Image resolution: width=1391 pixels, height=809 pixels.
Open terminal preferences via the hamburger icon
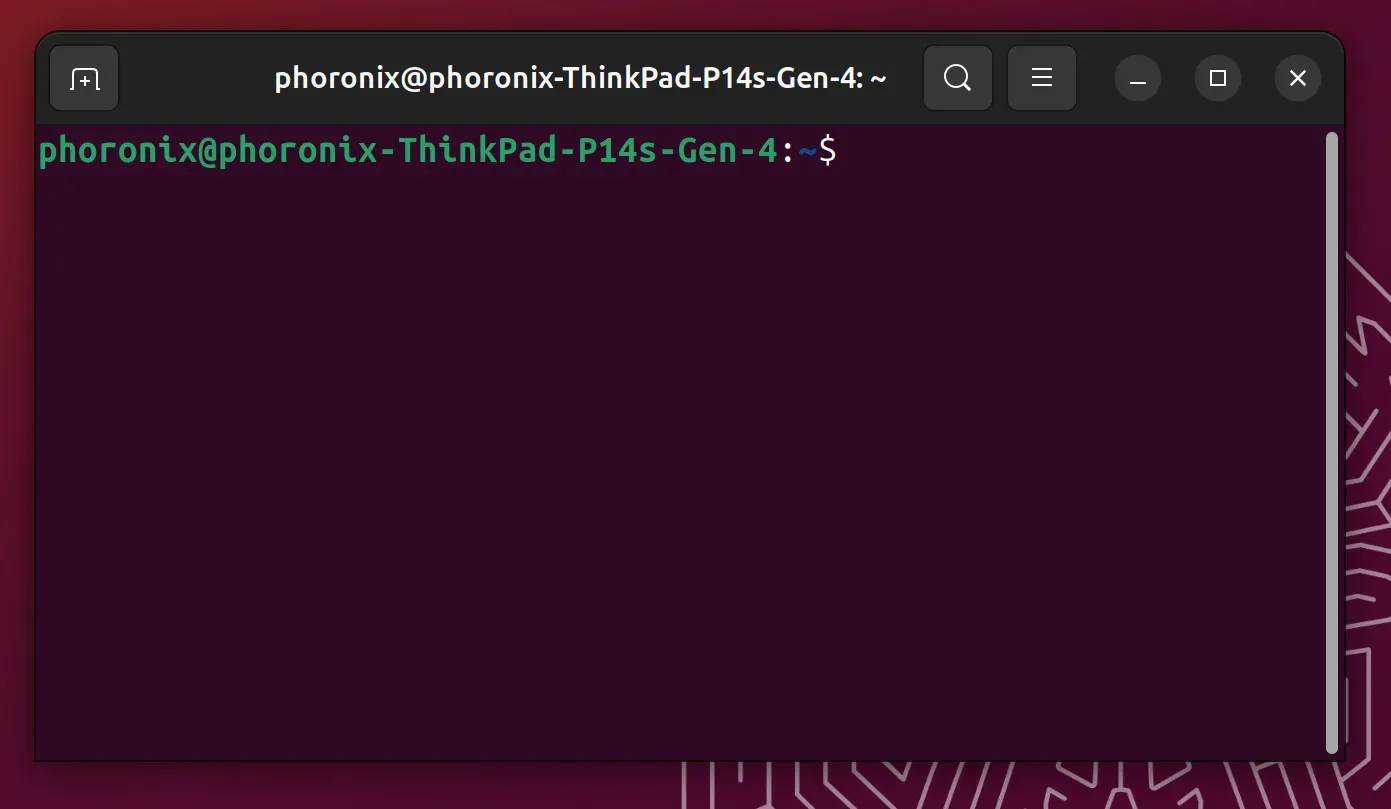coord(1041,77)
